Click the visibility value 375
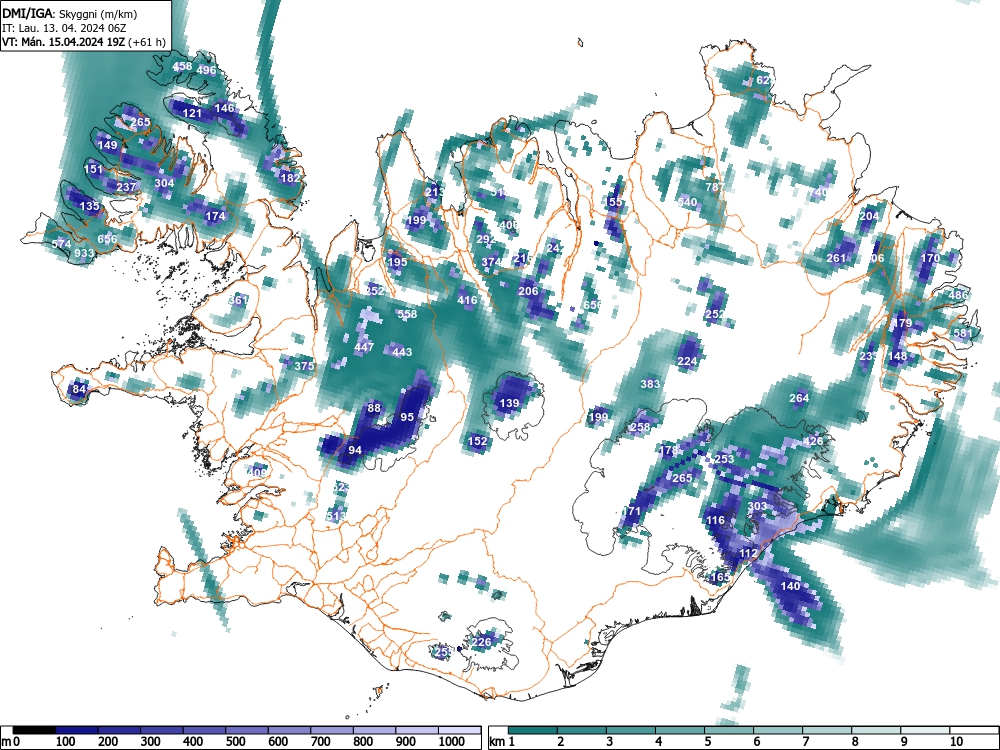The height and width of the screenshot is (750, 1000). pos(305,366)
